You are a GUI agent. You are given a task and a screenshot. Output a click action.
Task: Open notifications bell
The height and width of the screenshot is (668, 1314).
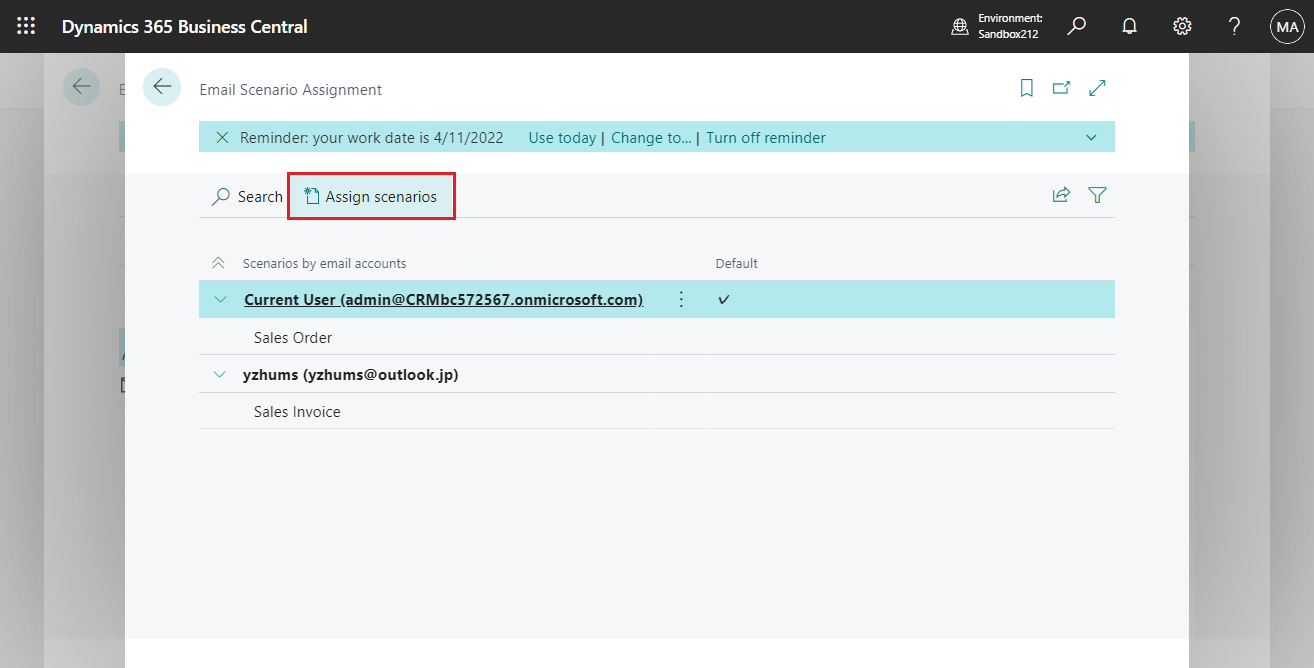(1129, 26)
